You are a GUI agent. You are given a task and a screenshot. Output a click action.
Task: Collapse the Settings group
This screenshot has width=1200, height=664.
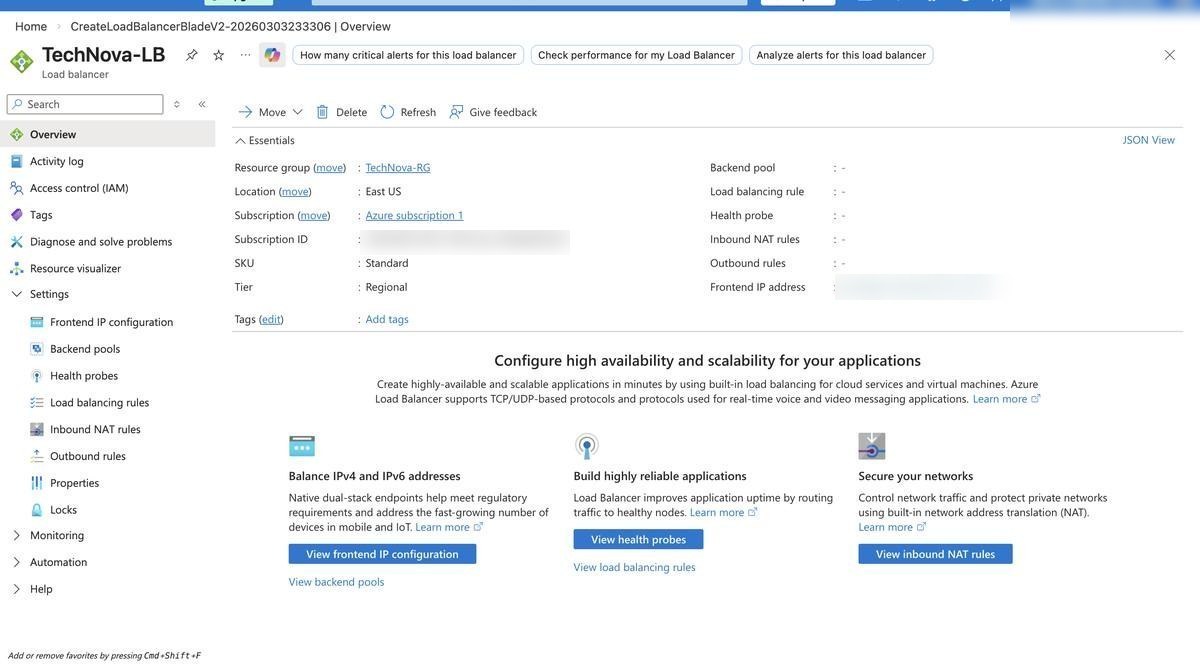coord(16,294)
